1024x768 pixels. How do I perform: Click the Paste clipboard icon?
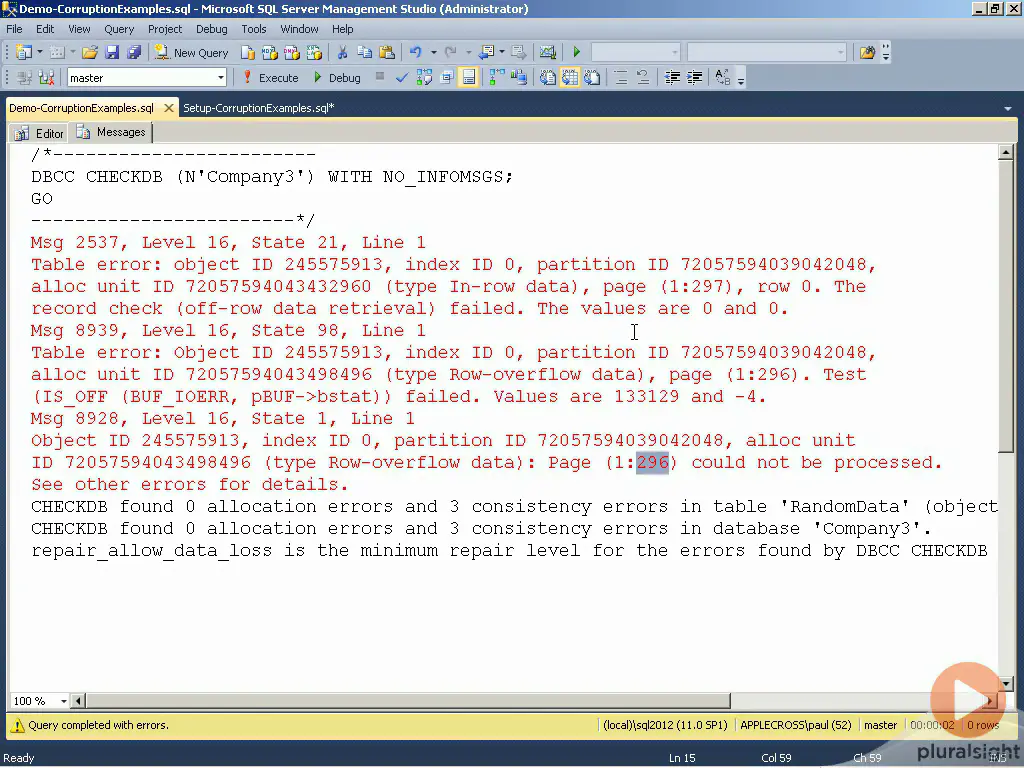click(x=387, y=52)
